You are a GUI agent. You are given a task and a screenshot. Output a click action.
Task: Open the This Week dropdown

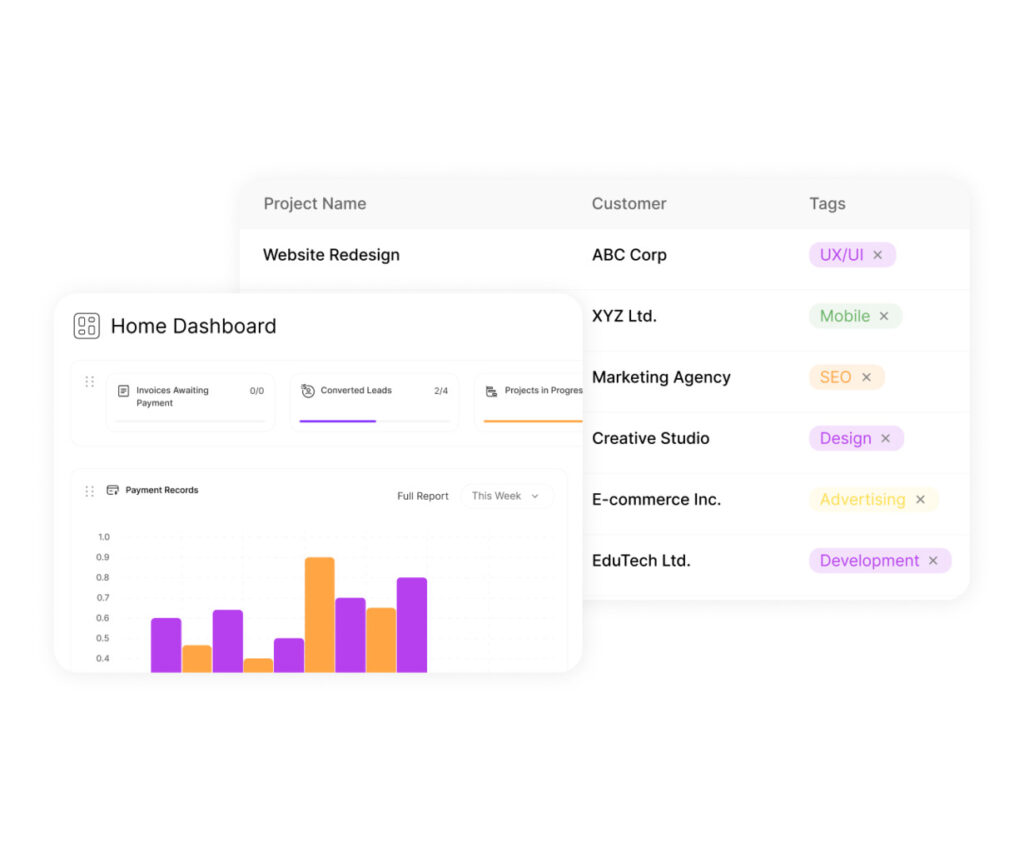coord(506,496)
